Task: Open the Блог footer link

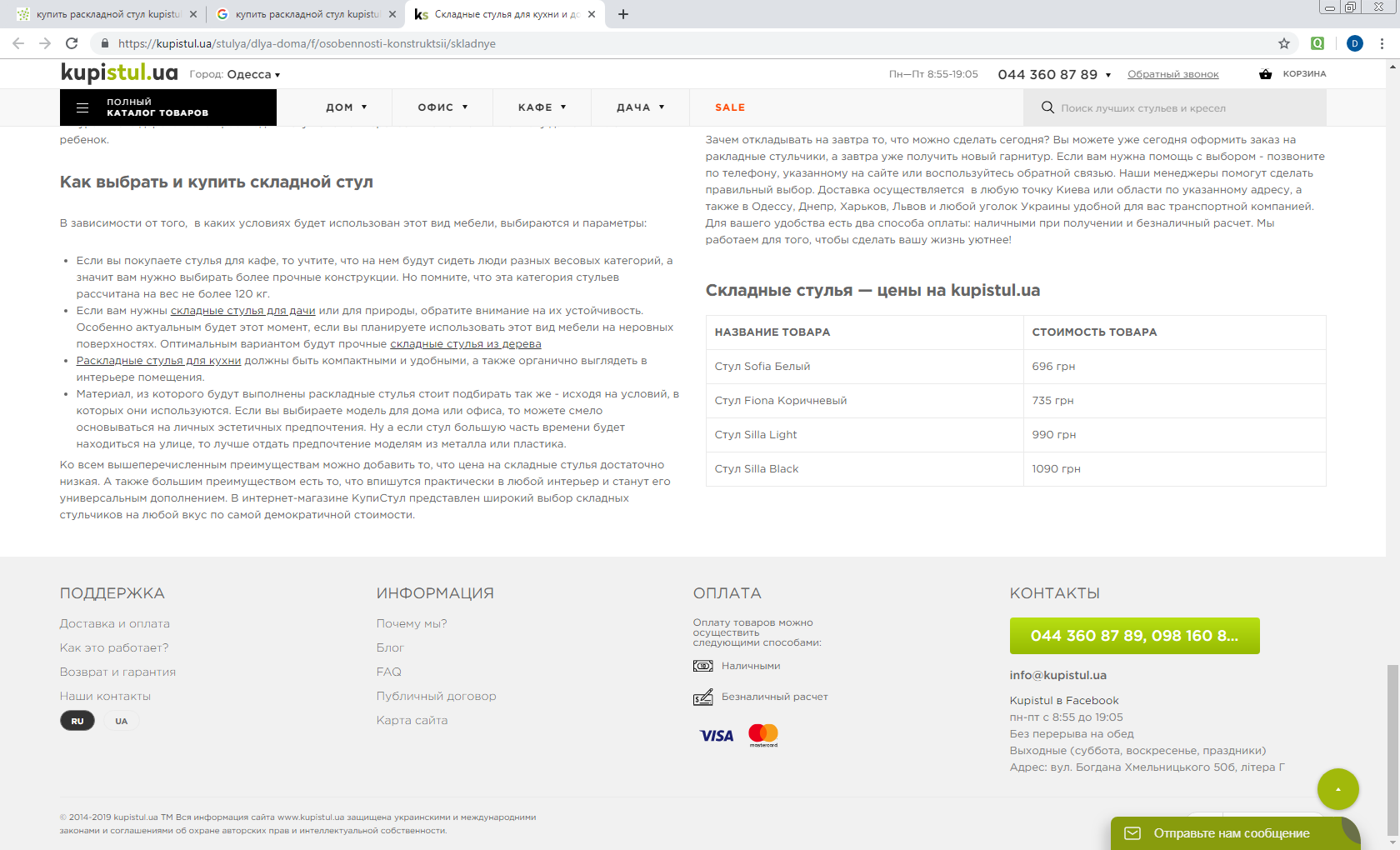Action: [390, 647]
